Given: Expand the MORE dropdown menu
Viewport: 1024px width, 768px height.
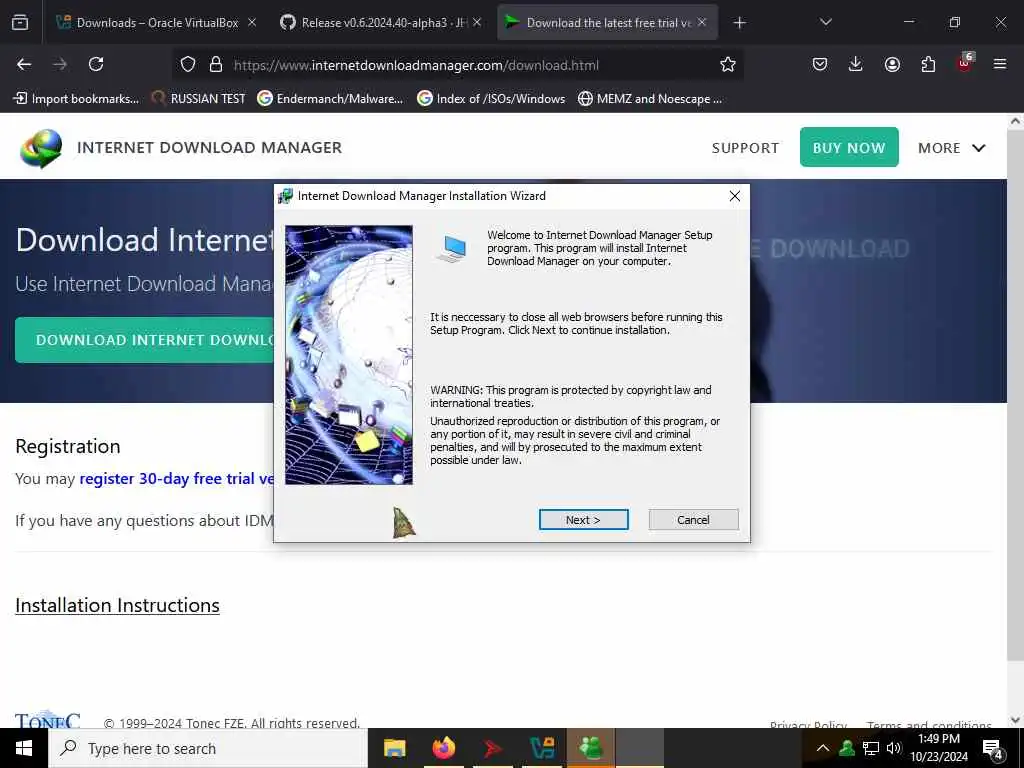Looking at the screenshot, I should pyautogui.click(x=952, y=148).
